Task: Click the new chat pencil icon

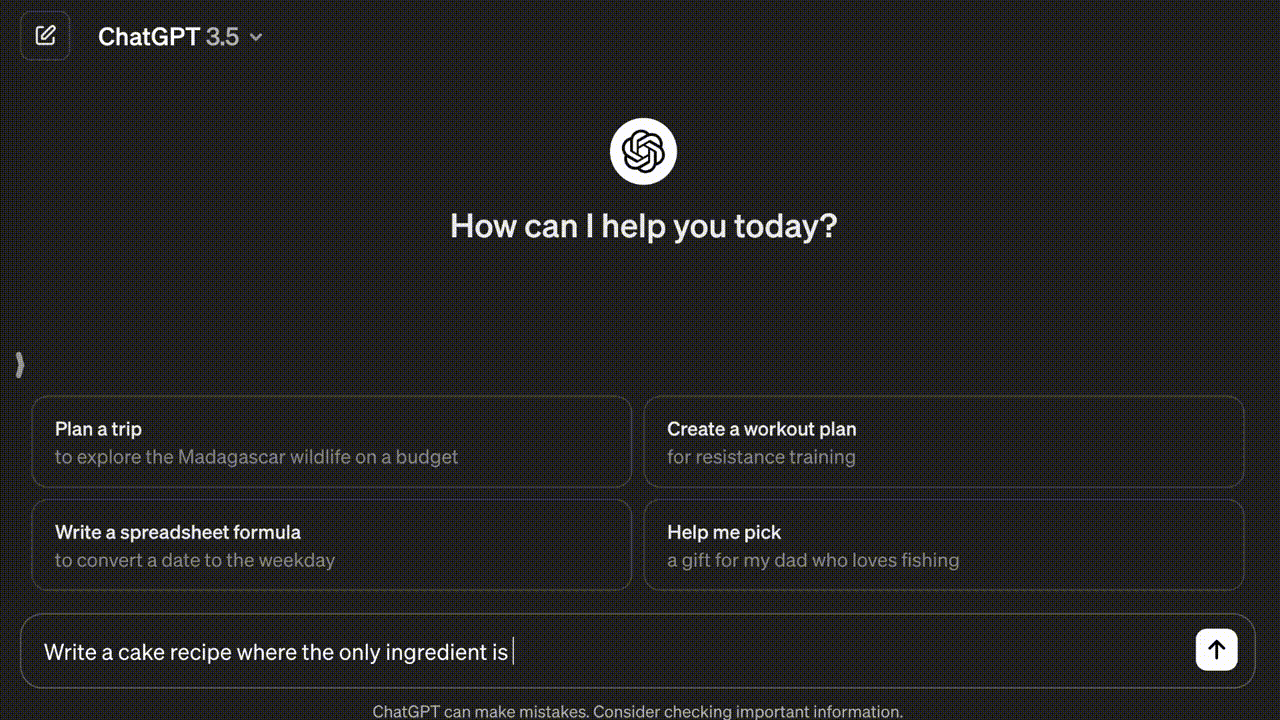Action: point(45,36)
